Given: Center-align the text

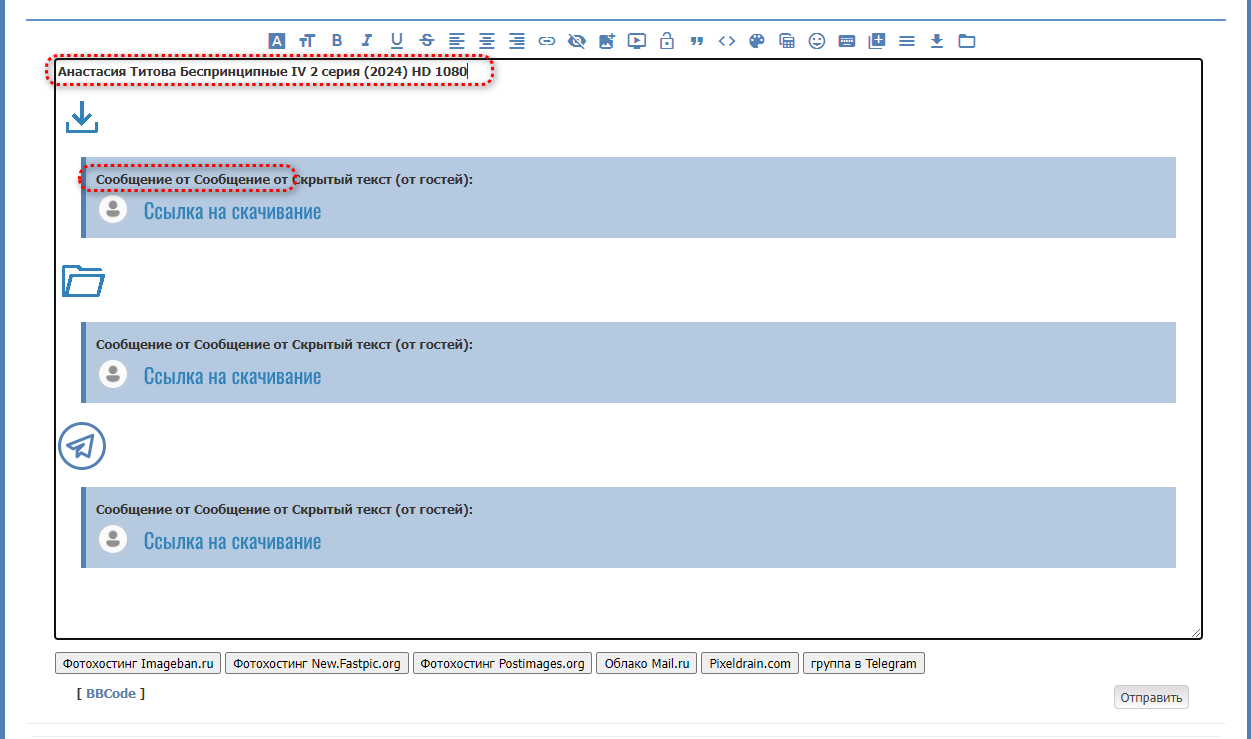Looking at the screenshot, I should click(x=487, y=41).
